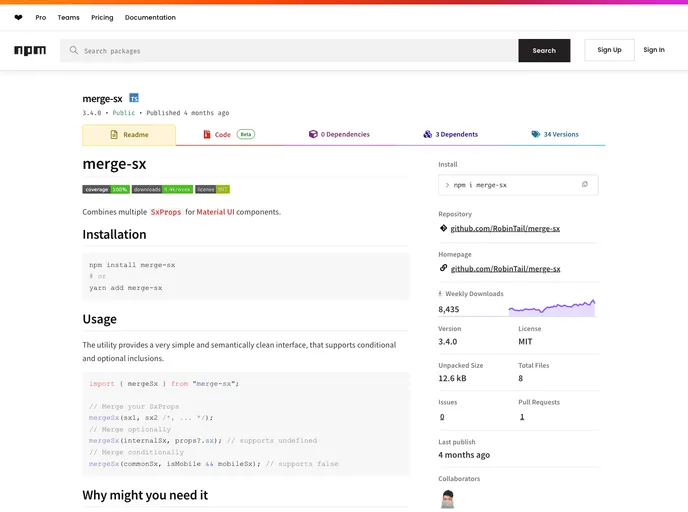Image resolution: width=688 pixels, height=512 pixels.
Task: Click the Search button
Action: 544,50
